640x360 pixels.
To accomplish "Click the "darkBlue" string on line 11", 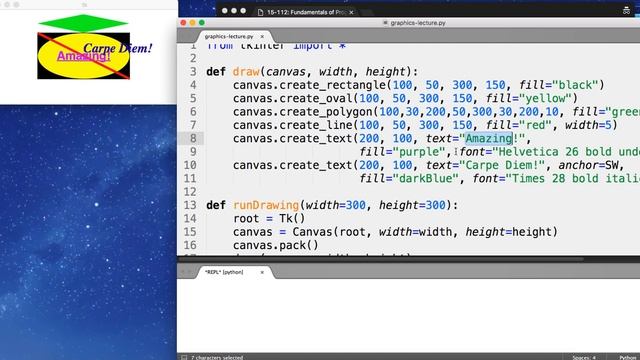I will pyautogui.click(x=426, y=178).
